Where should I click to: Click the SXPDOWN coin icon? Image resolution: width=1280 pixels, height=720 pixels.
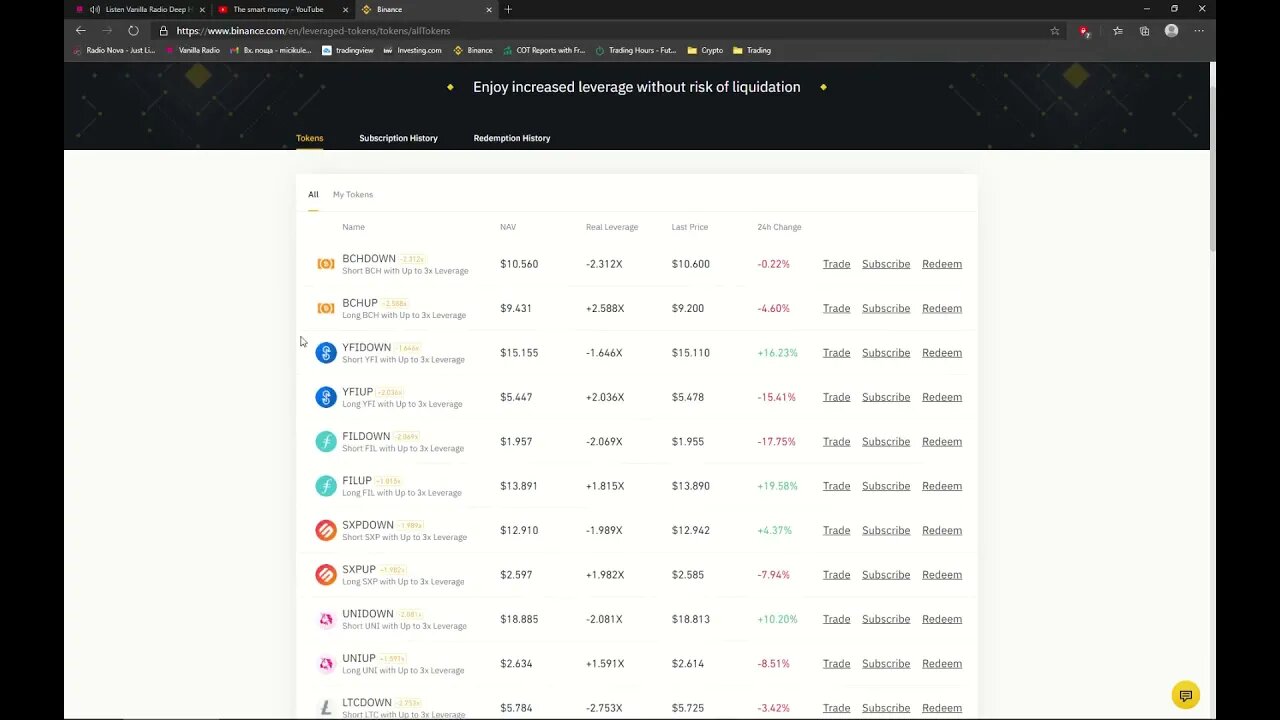tap(326, 530)
